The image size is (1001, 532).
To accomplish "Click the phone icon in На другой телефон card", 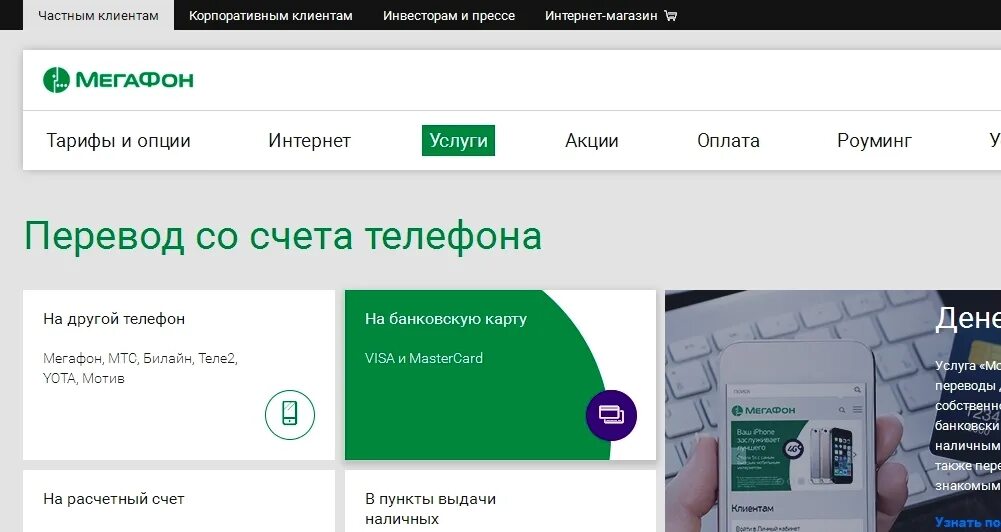I will 290,415.
